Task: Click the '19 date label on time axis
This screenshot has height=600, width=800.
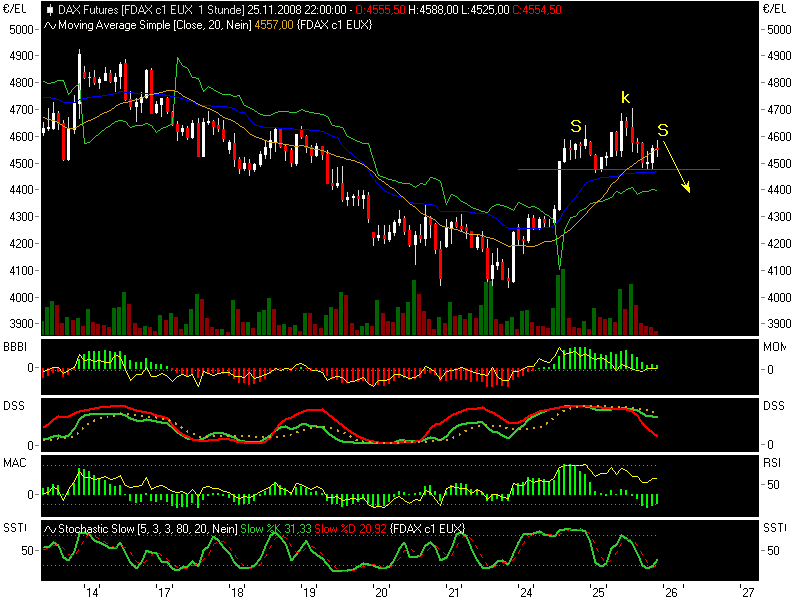Action: pyautogui.click(x=309, y=592)
